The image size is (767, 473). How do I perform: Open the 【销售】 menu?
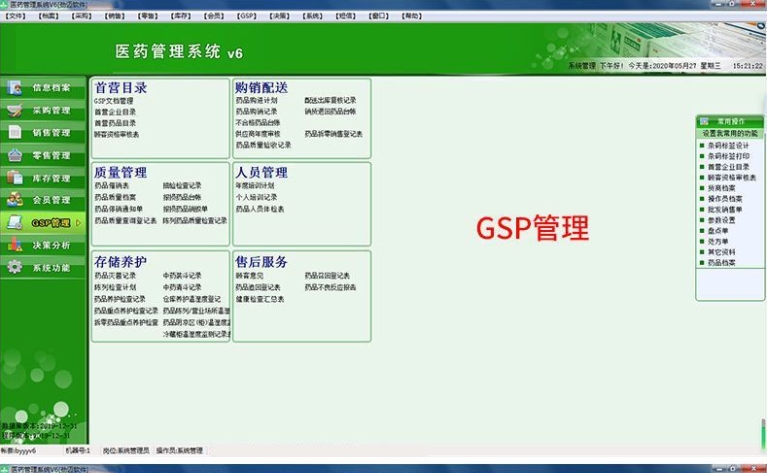[114, 16]
